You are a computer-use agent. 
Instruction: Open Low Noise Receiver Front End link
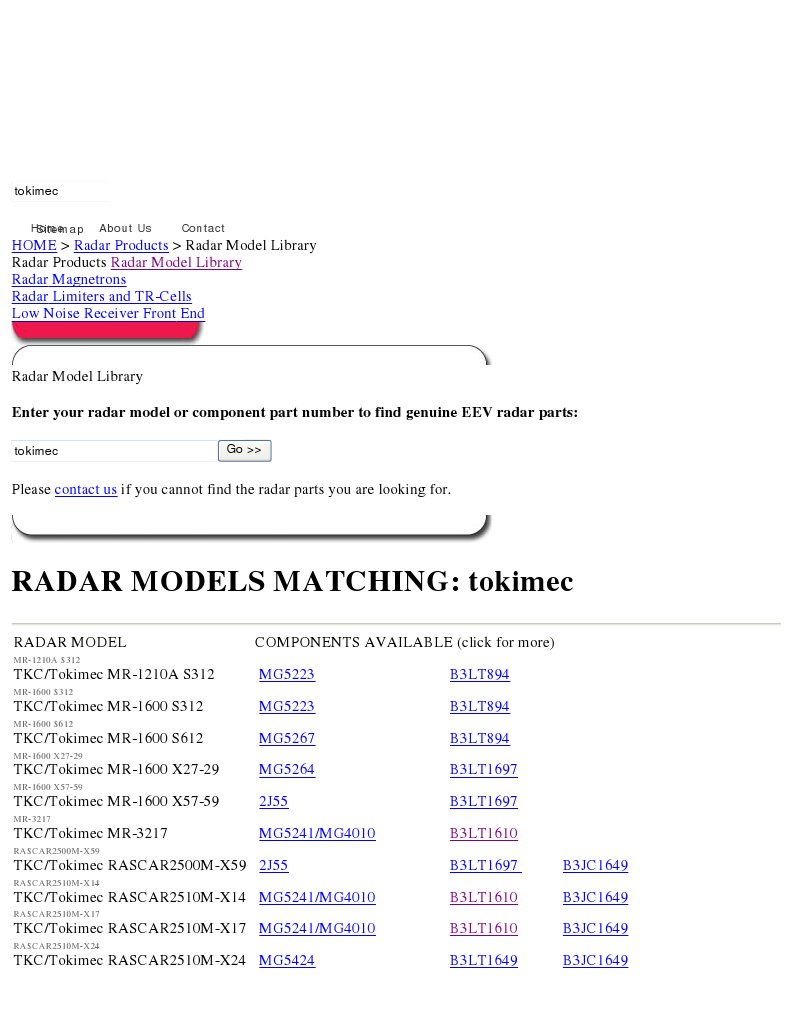pyautogui.click(x=108, y=313)
